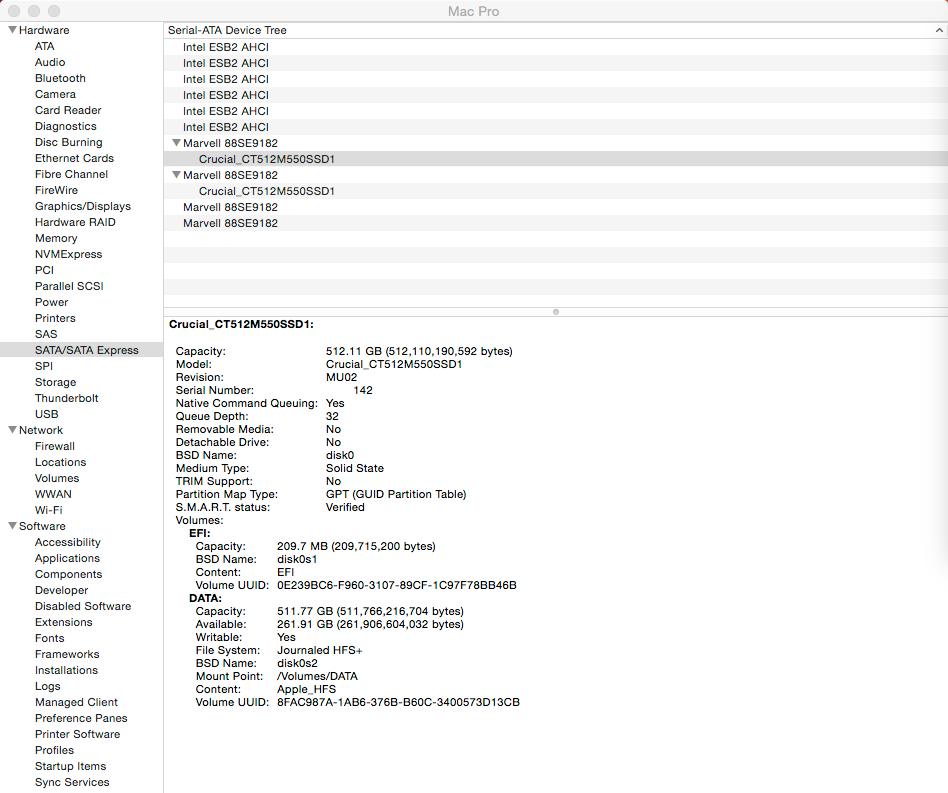Select Fonts under Software
The height and width of the screenshot is (793, 948).
pyautogui.click(x=50, y=638)
